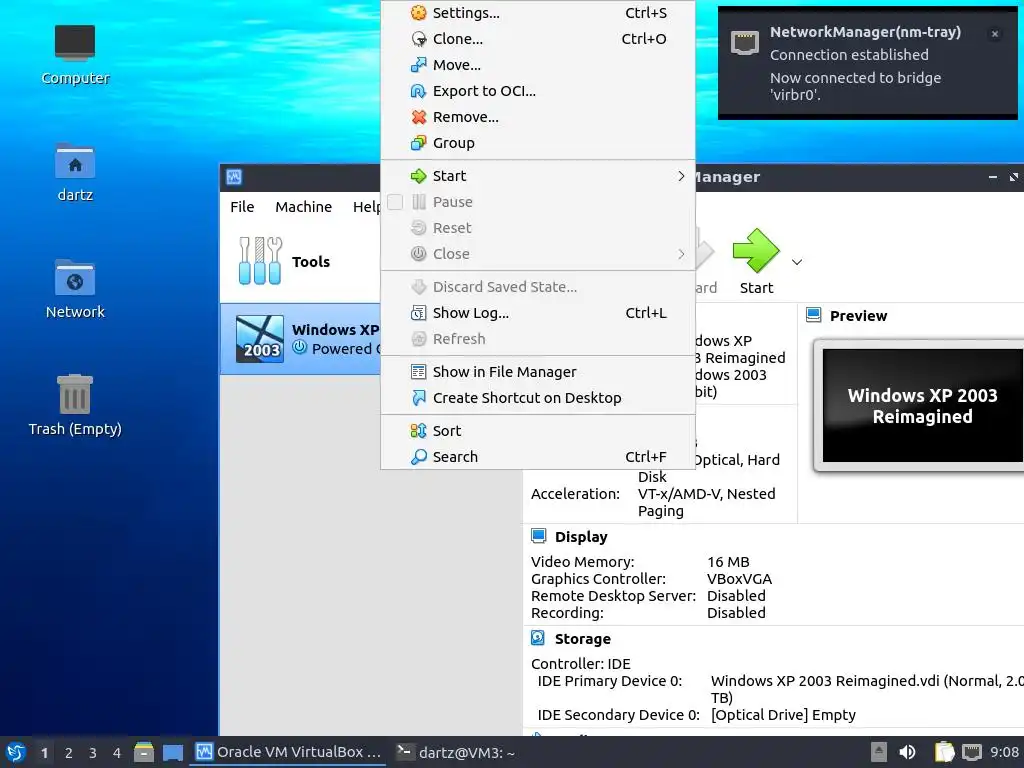Click the Graphics Controller VBoxVGA value

739,579
